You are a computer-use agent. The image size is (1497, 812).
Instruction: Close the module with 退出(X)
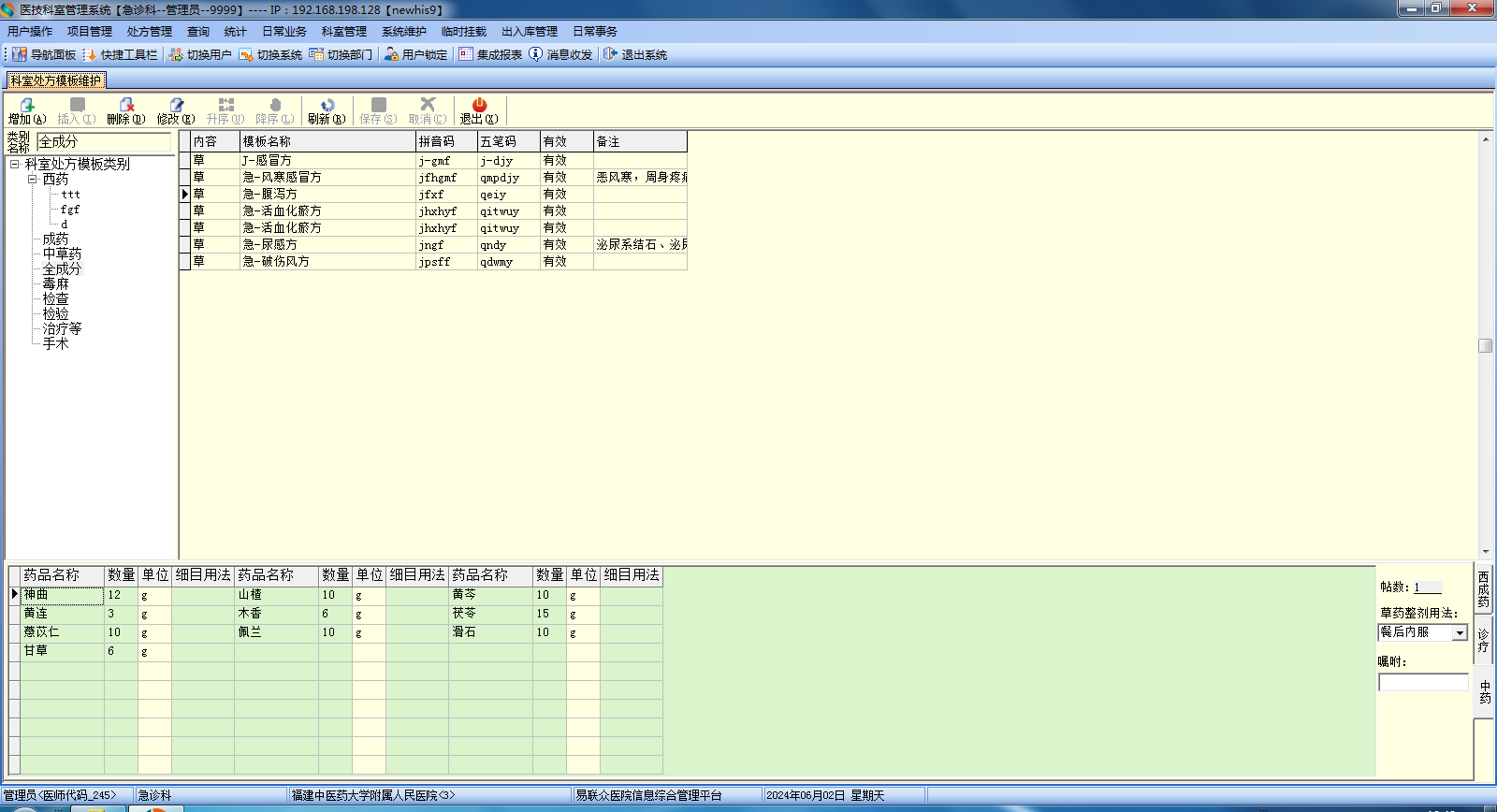click(479, 111)
